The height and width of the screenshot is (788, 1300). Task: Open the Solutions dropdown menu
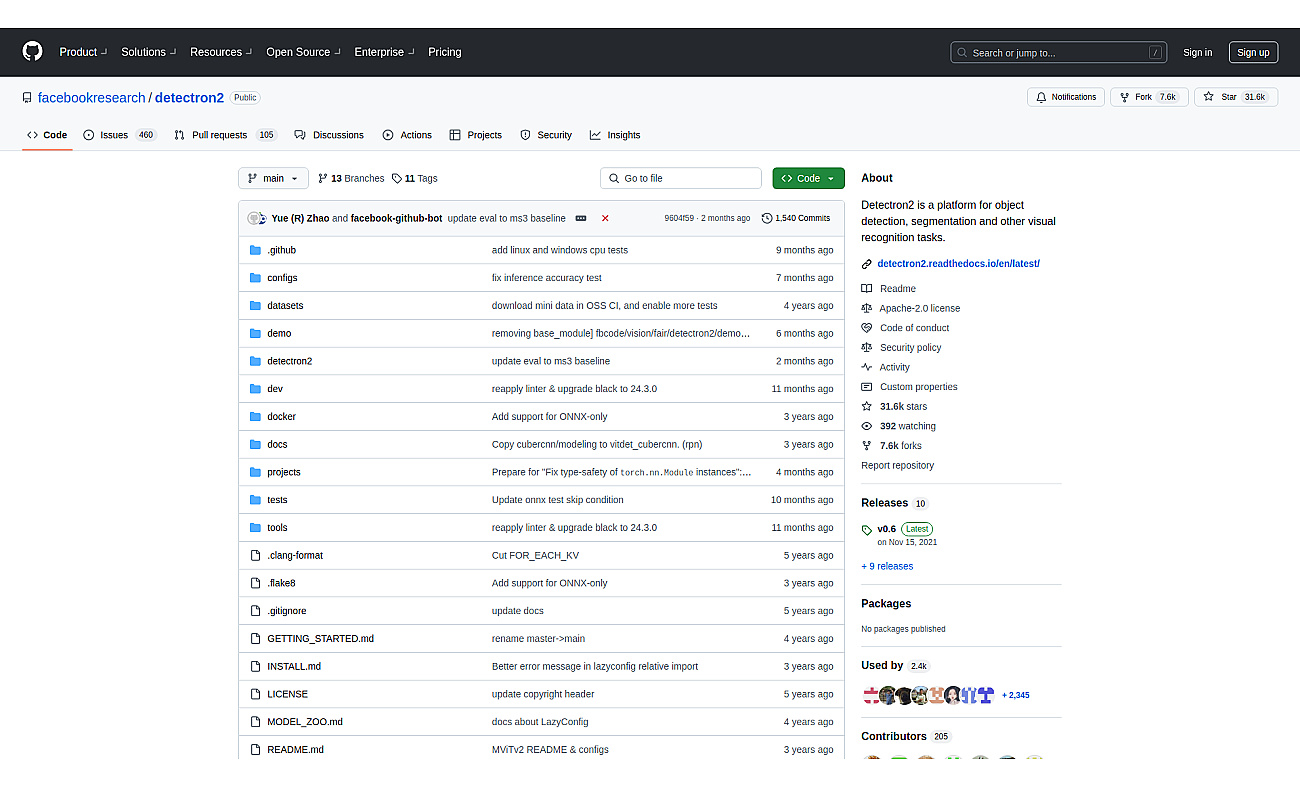(x=149, y=52)
